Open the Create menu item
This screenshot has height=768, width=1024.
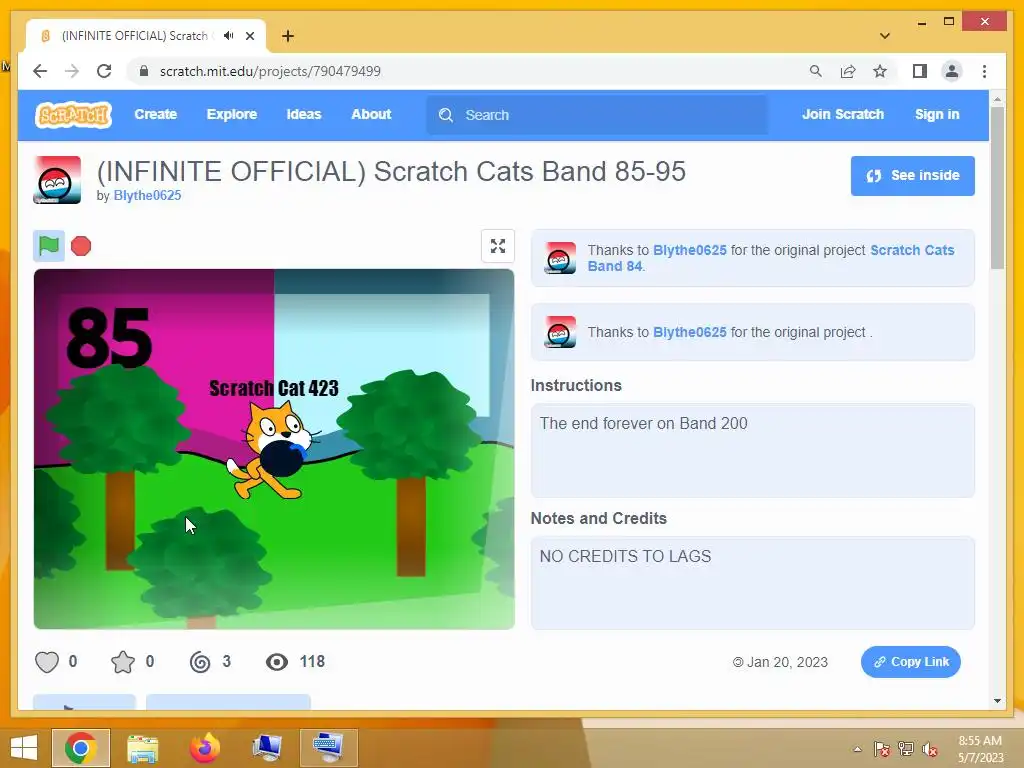155,114
